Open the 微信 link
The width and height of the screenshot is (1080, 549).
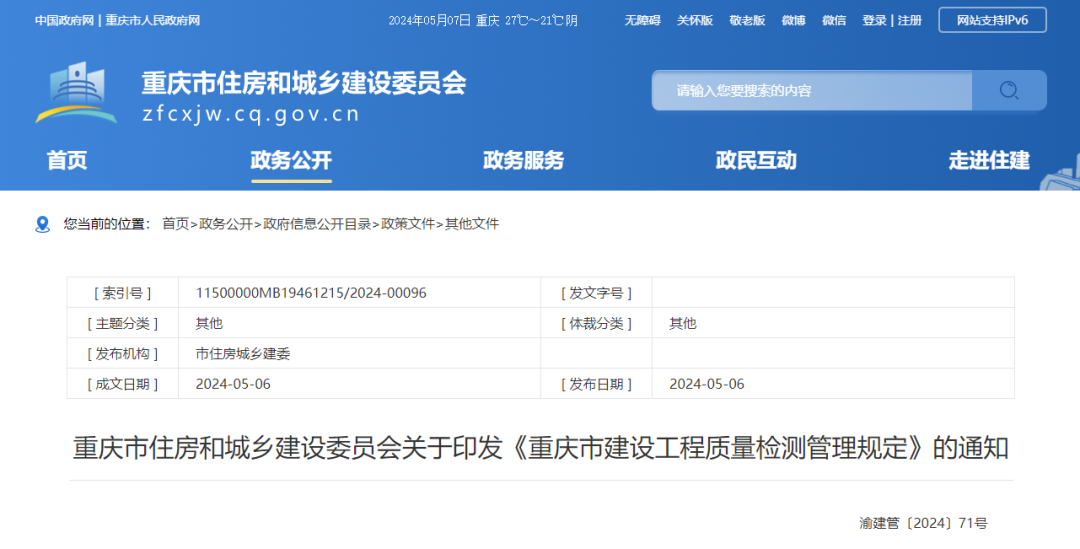(834, 21)
